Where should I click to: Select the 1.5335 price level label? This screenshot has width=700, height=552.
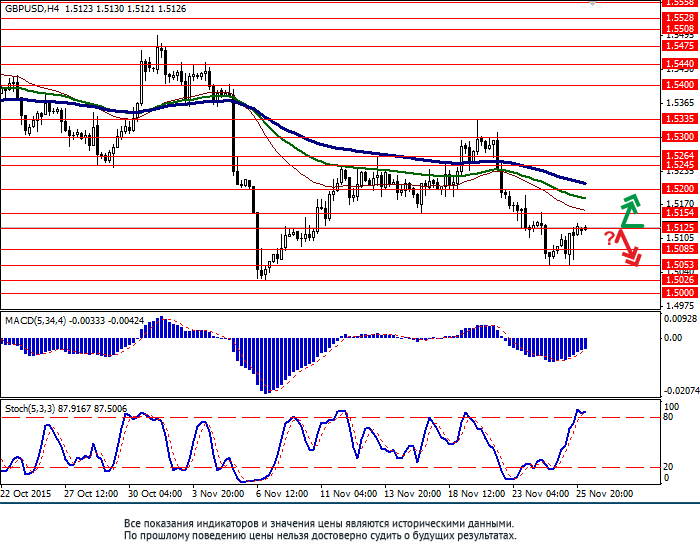(x=679, y=119)
